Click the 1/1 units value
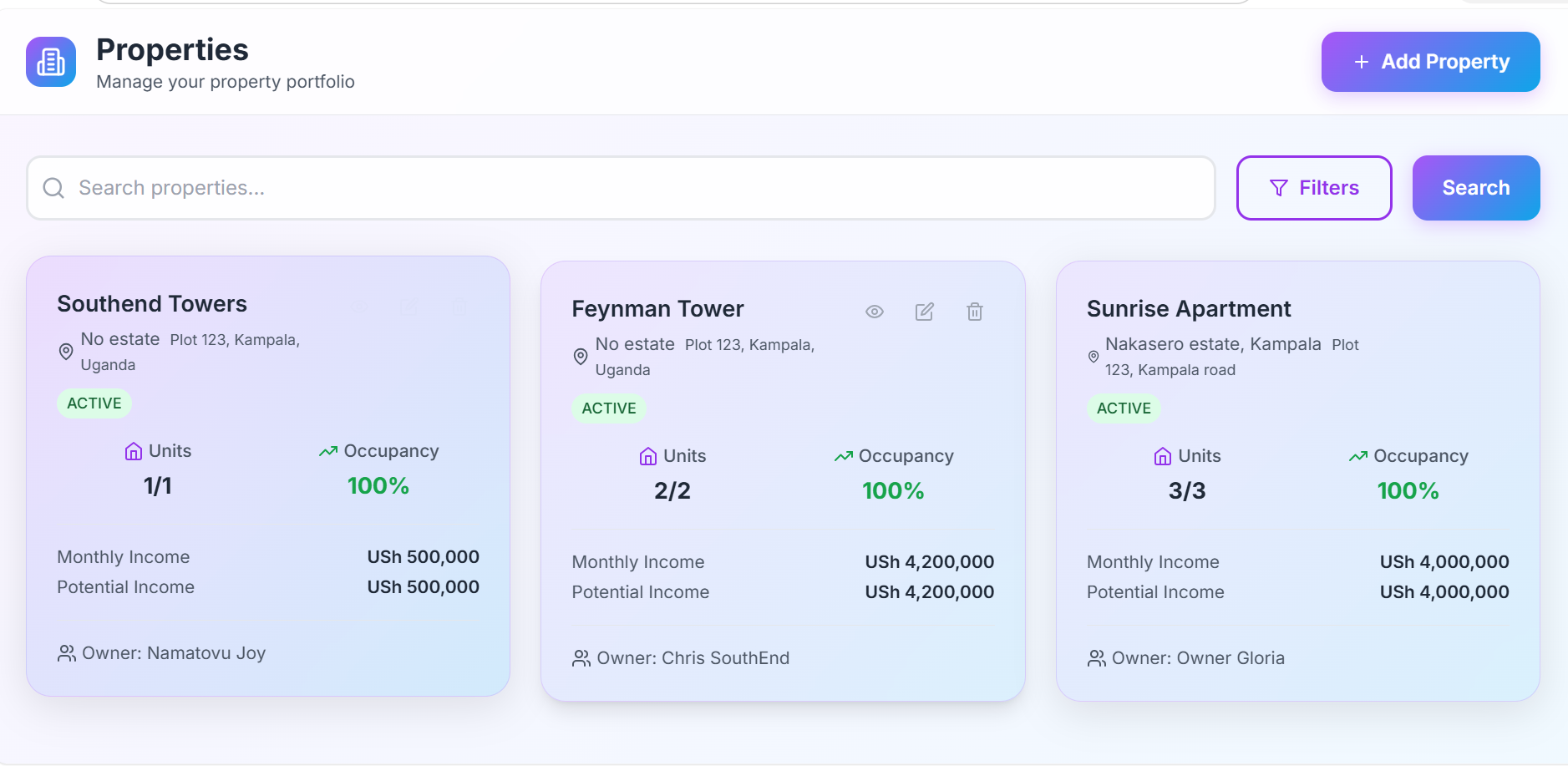This screenshot has height=766, width=1568. tap(158, 486)
